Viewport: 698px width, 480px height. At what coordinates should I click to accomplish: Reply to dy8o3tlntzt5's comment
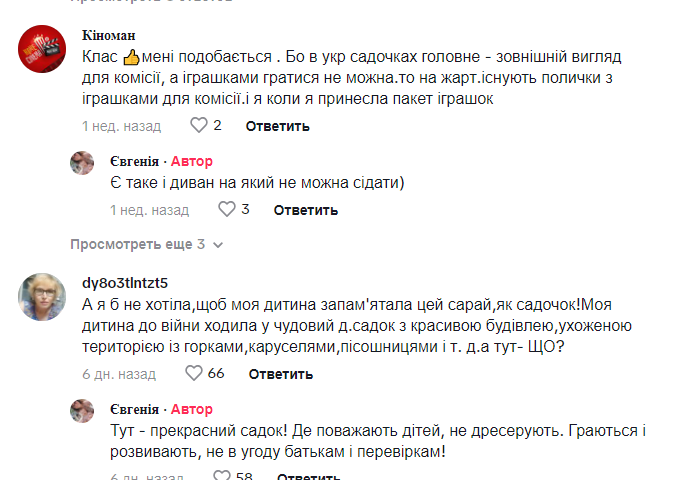coord(281,374)
